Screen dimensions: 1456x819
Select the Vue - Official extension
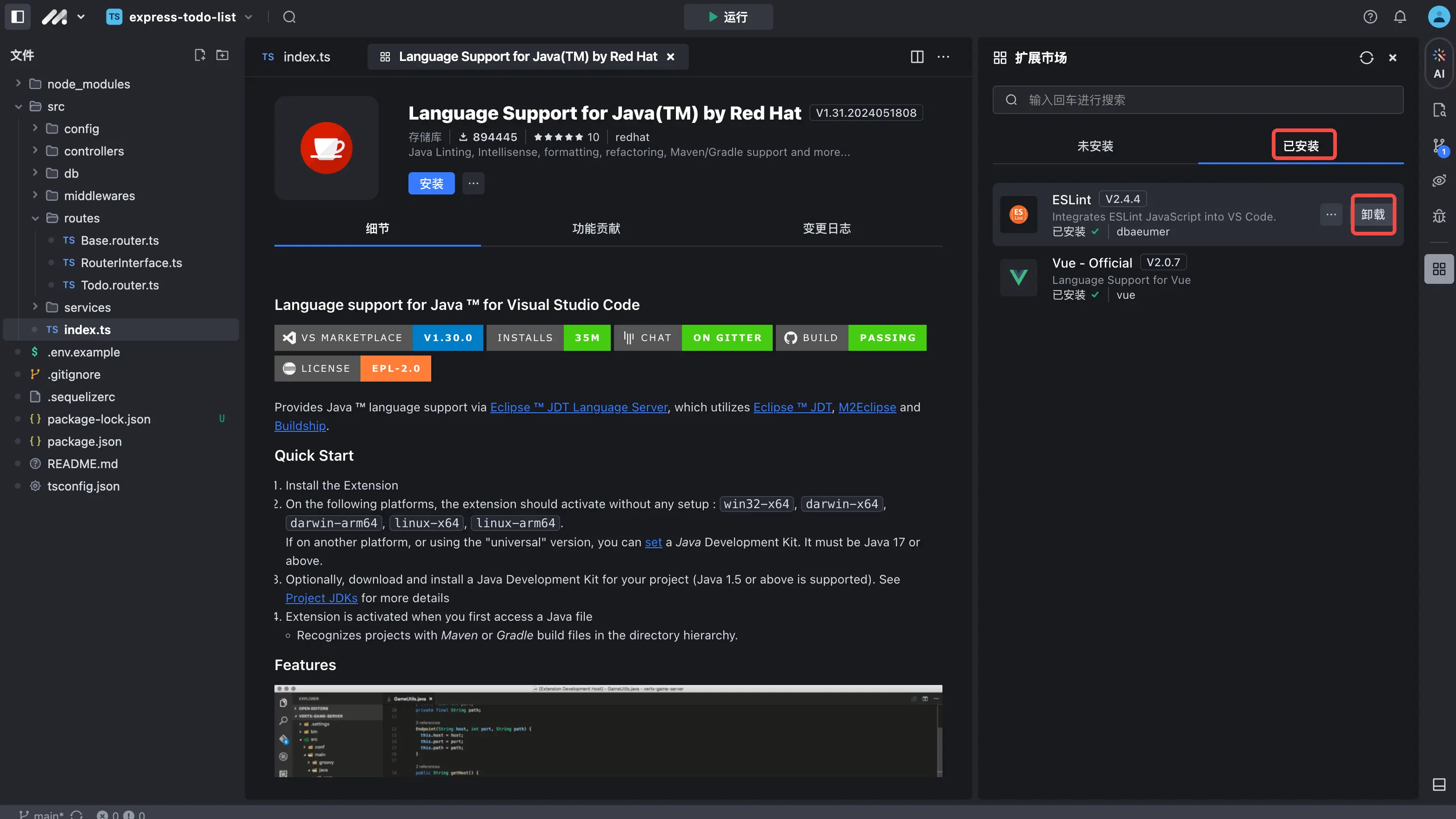click(x=1198, y=278)
